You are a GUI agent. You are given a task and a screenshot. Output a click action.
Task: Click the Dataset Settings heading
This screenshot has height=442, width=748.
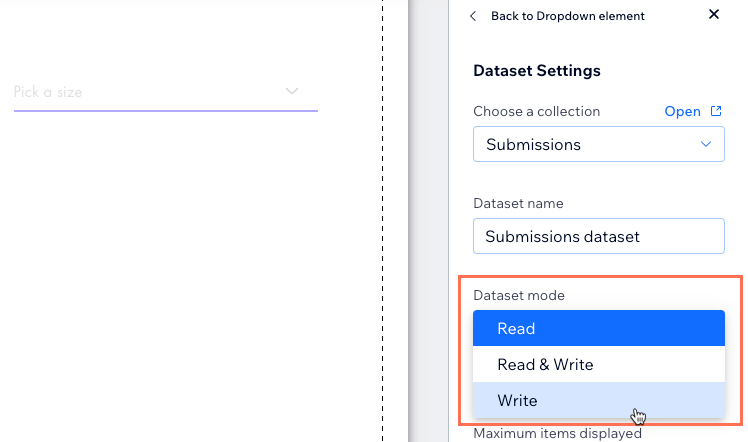[537, 71]
